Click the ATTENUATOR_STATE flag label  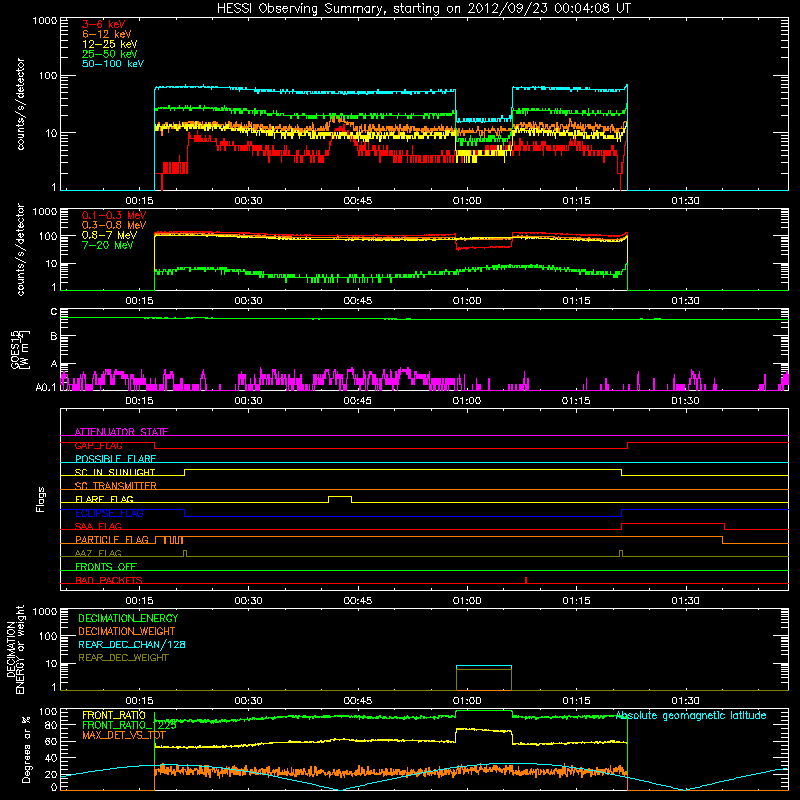pyautogui.click(x=121, y=432)
